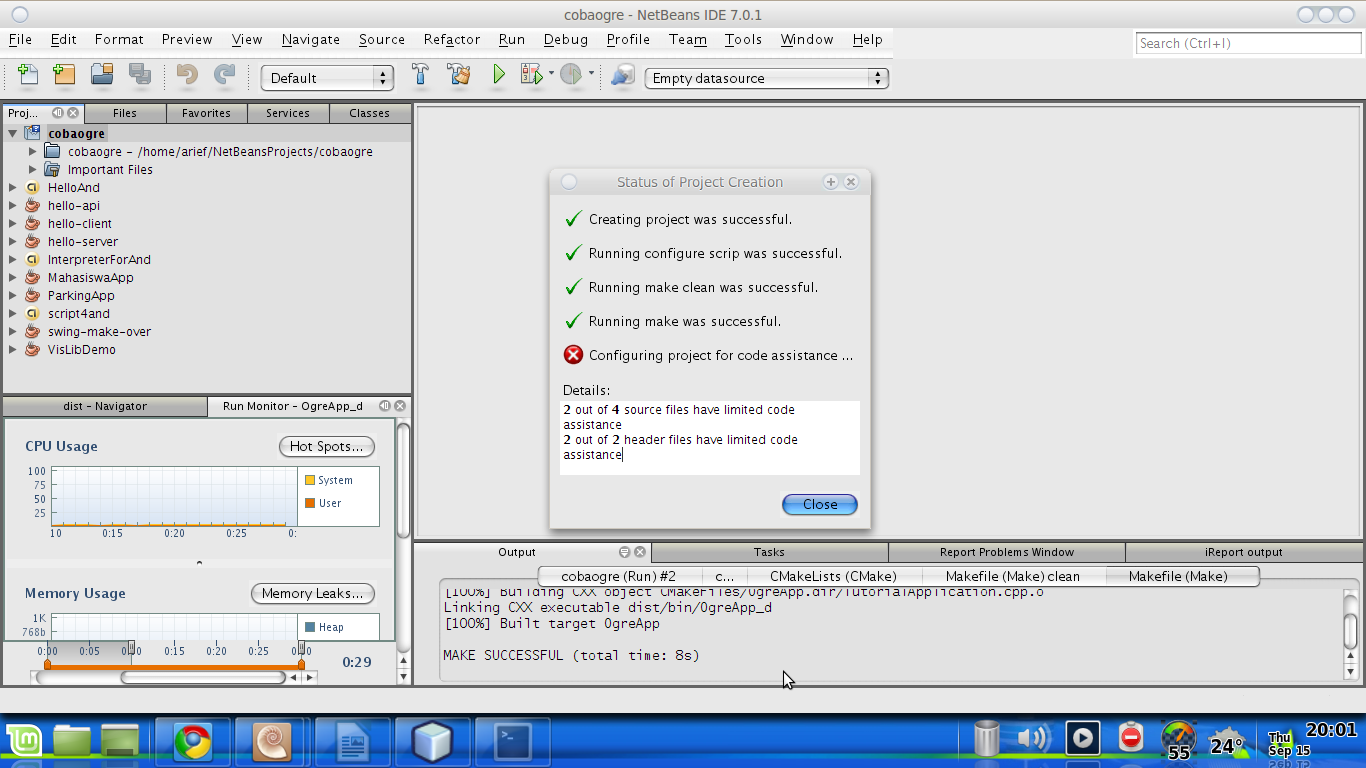
Task: Click the Open Project toolbar icon
Action: (102, 75)
